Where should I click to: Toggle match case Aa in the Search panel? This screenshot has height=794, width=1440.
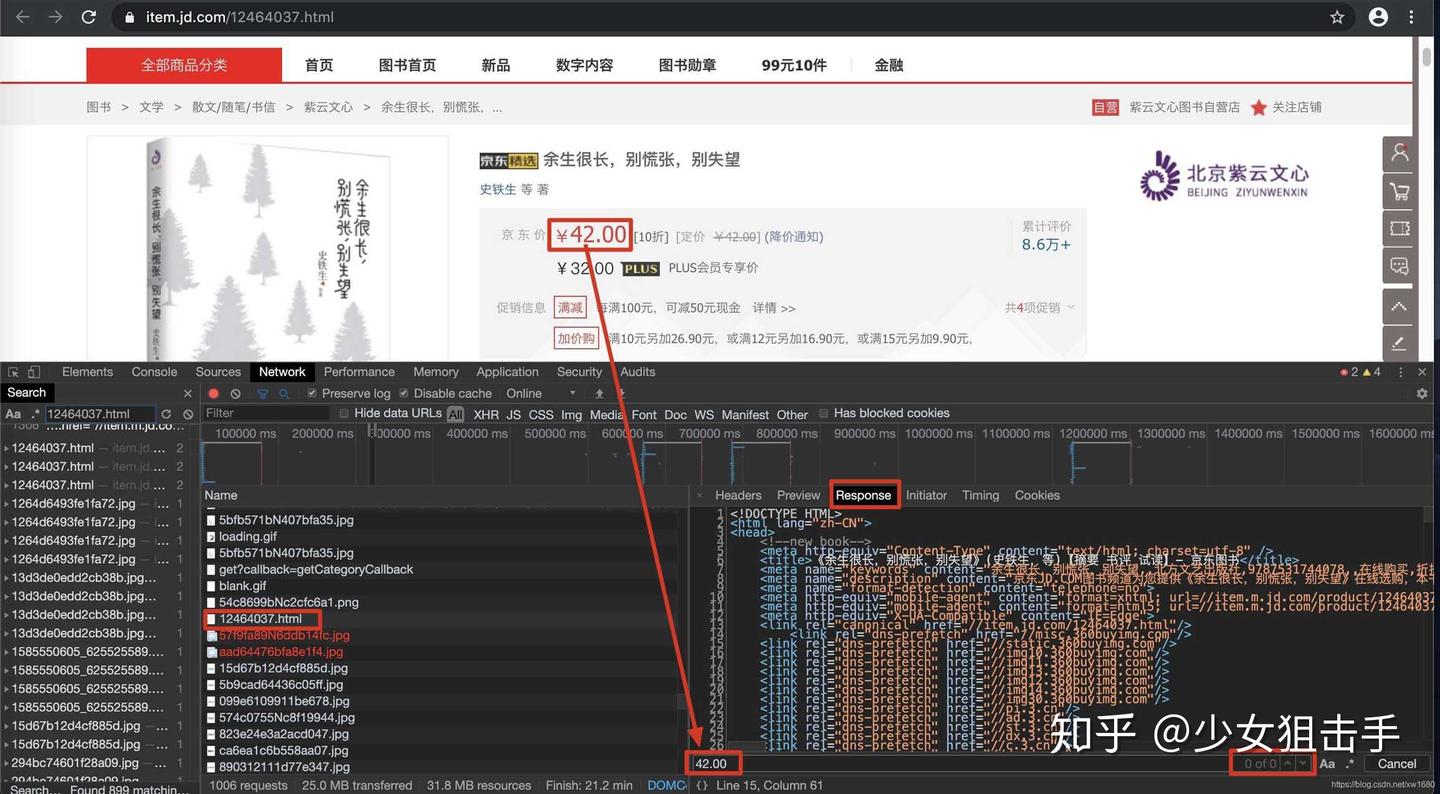point(13,414)
